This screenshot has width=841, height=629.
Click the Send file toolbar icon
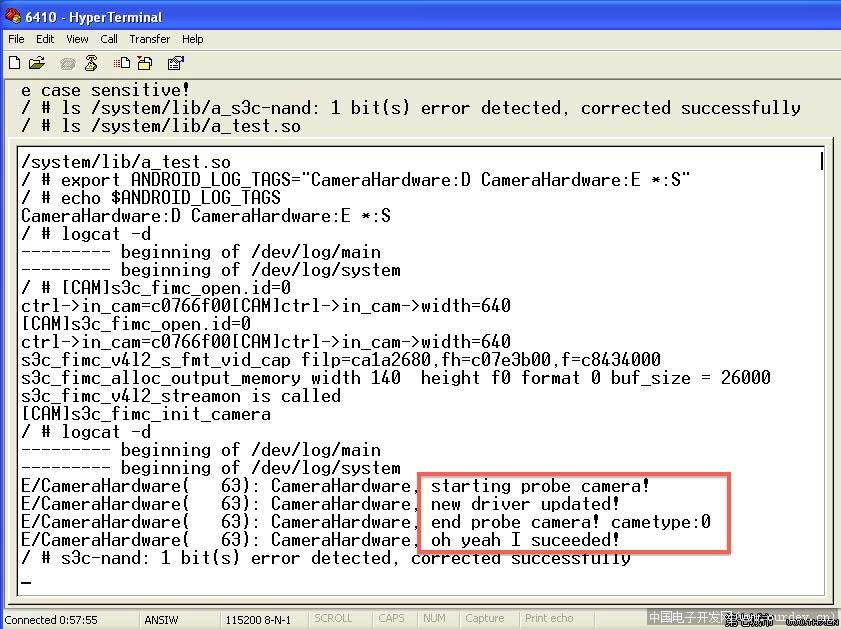122,63
